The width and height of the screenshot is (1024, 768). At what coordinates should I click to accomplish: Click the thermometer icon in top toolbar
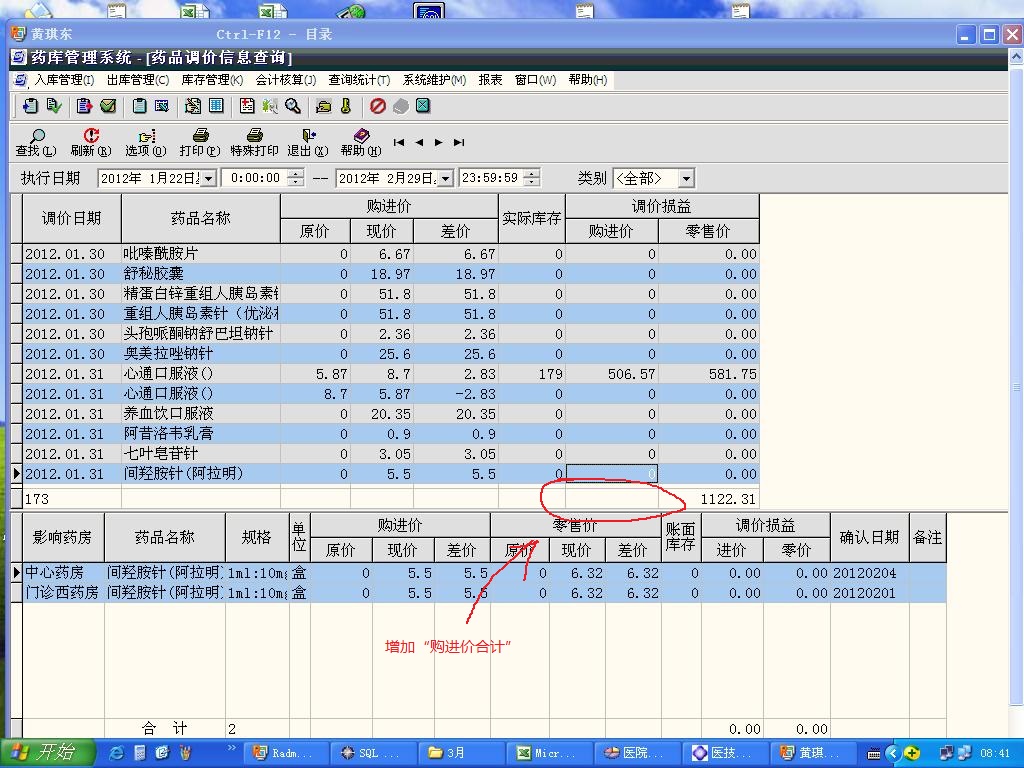[x=346, y=106]
